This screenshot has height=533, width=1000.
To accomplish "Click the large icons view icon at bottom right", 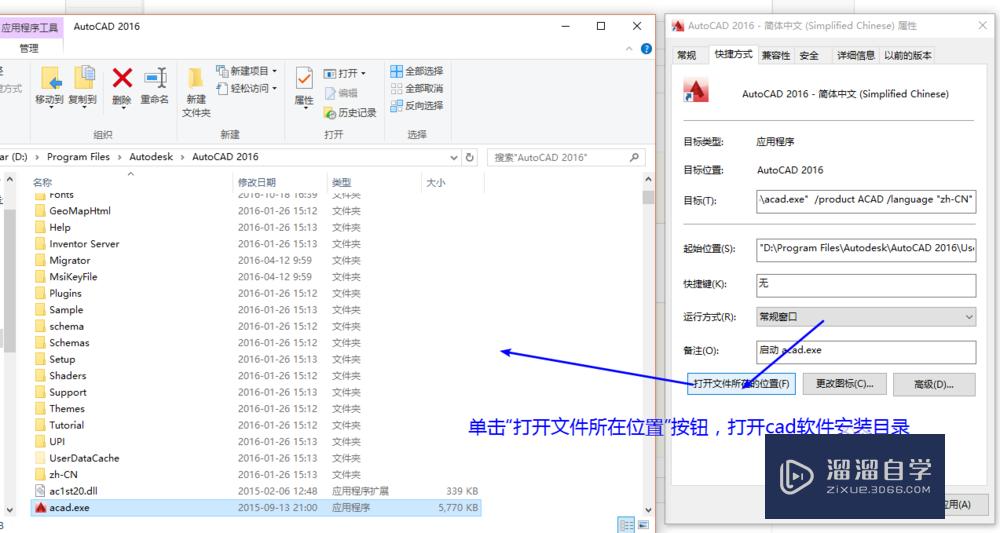I will pos(643,525).
